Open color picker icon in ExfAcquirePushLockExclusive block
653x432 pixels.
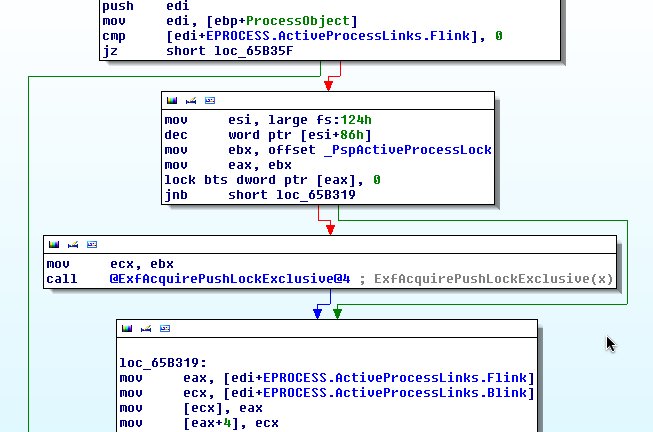pos(54,244)
